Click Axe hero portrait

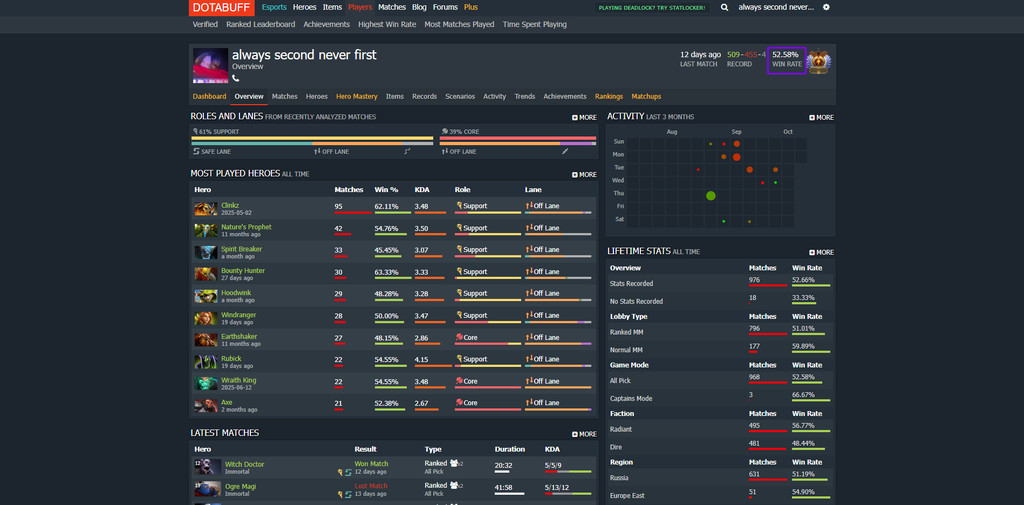[206, 406]
